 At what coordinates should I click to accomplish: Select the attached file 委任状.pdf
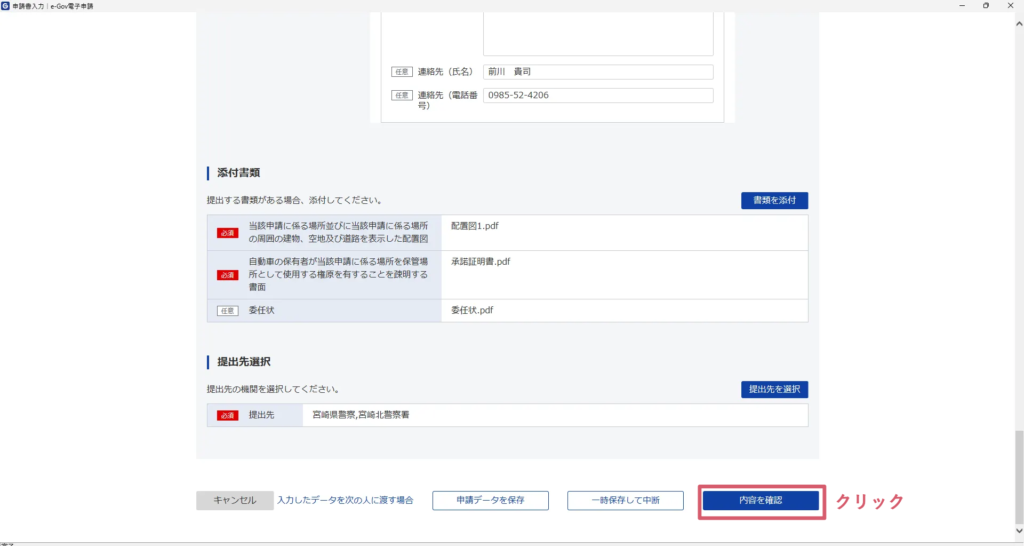(472, 310)
